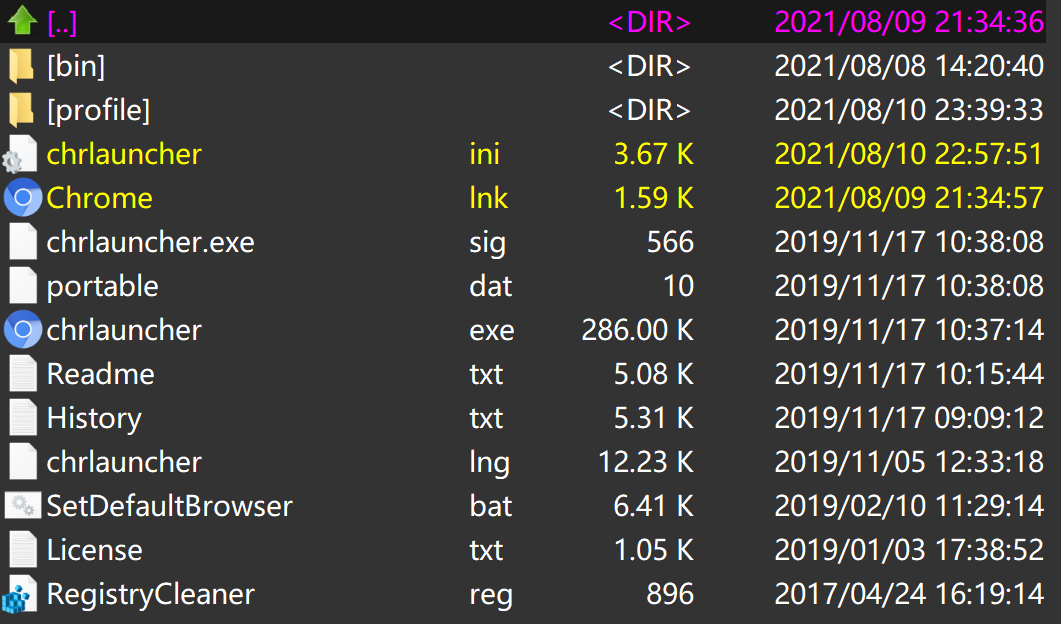
Task: Click the SetDefaultBrowser batch file icon
Action: (22, 506)
